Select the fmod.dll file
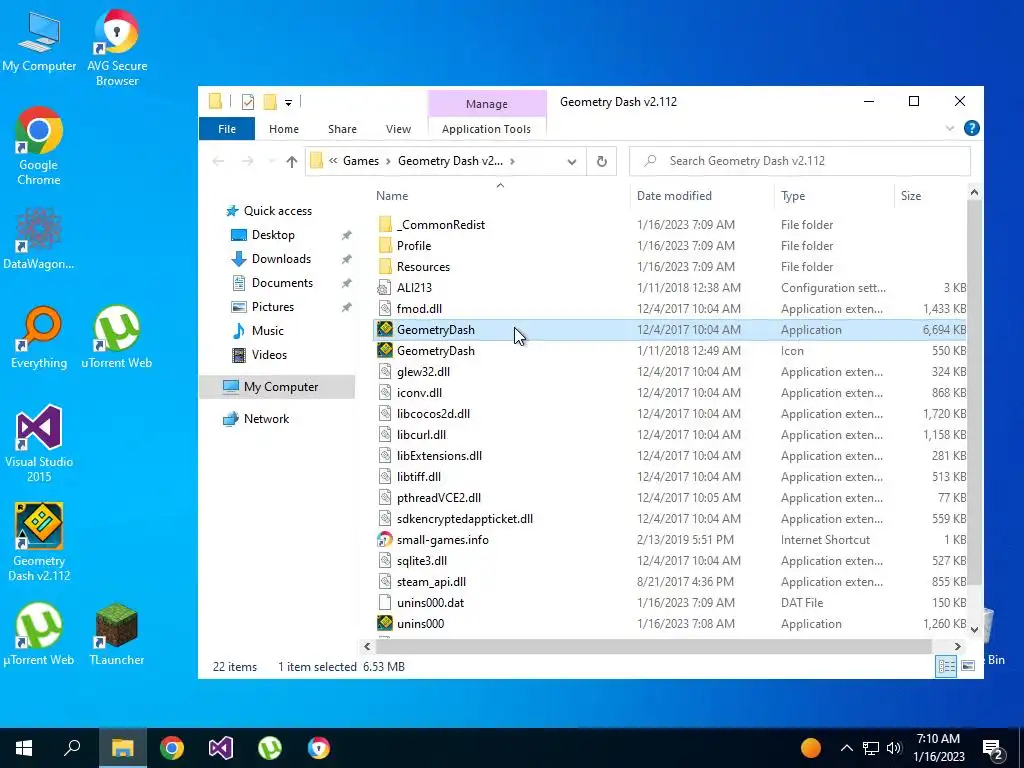 pyautogui.click(x=670, y=309)
